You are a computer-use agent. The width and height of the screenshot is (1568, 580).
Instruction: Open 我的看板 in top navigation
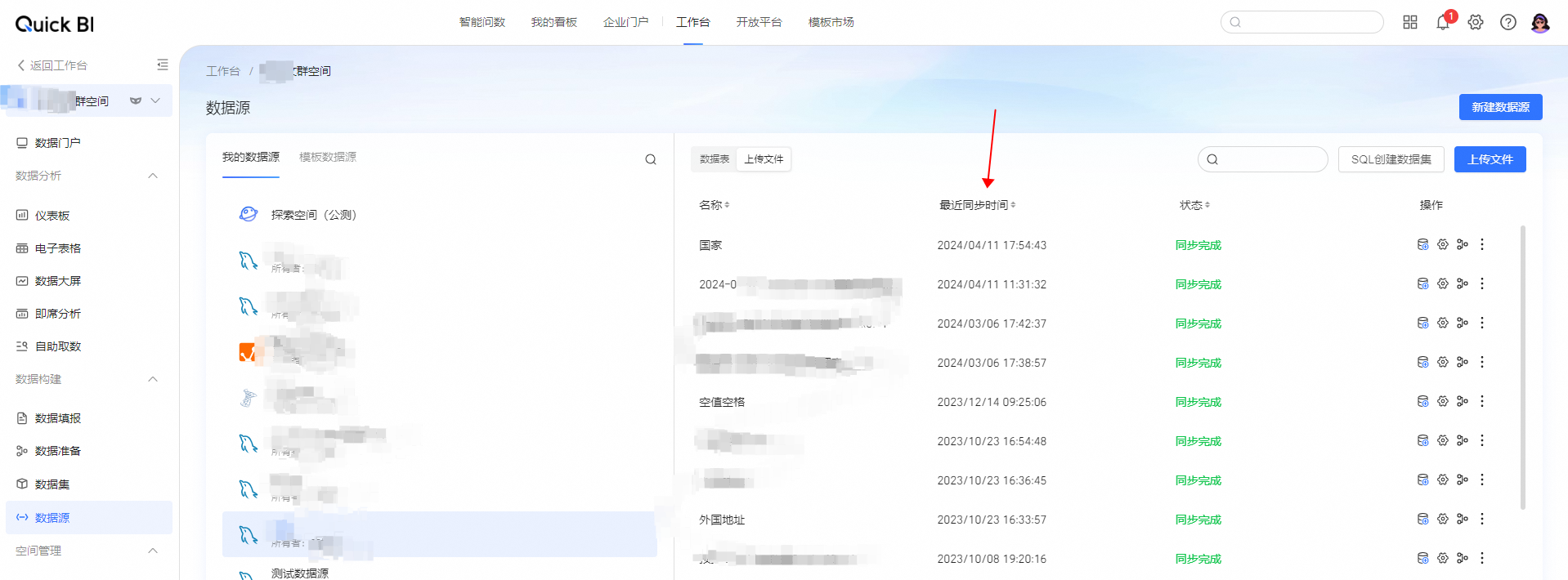point(553,22)
